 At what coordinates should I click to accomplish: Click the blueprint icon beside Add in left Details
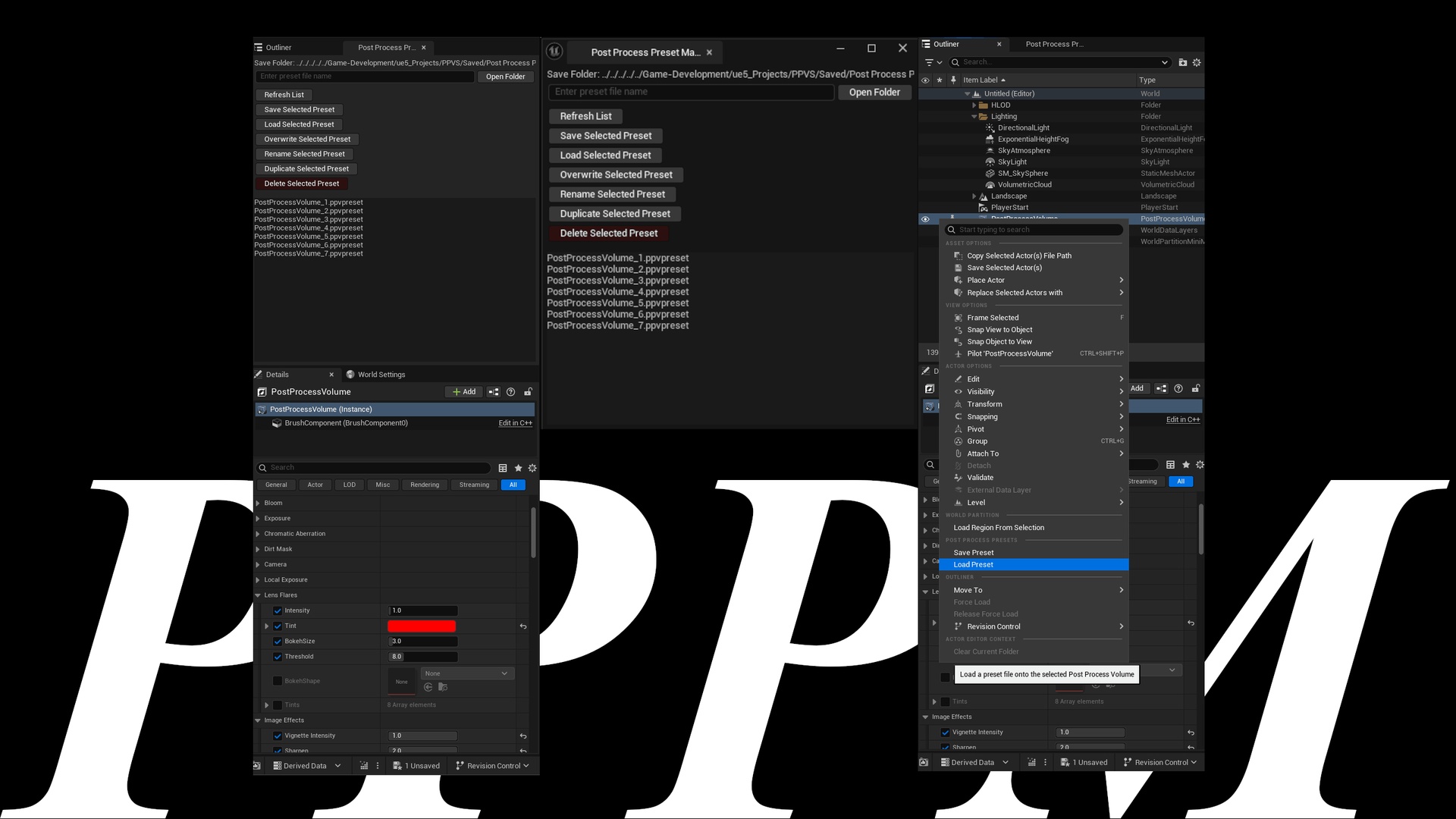[494, 392]
